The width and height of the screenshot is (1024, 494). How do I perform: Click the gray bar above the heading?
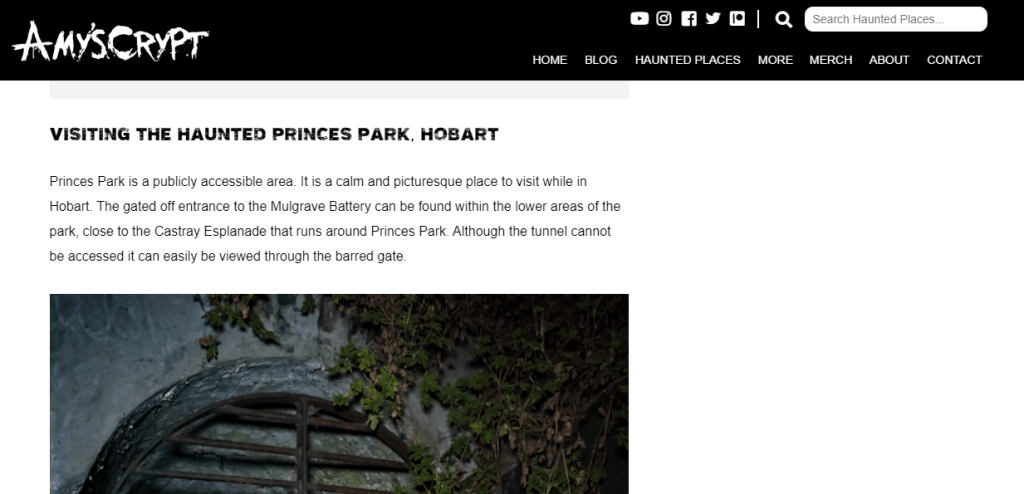point(339,90)
